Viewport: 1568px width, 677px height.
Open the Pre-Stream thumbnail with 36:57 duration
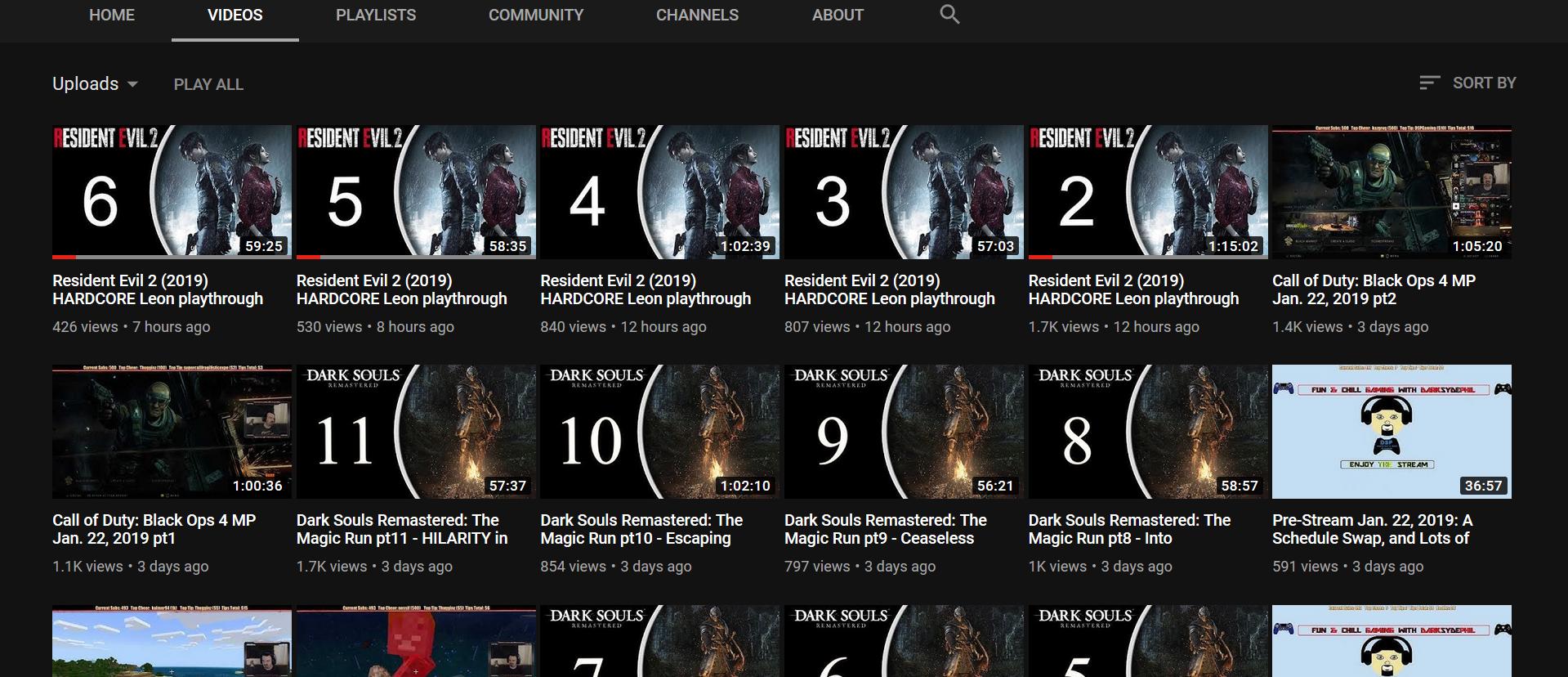tap(1392, 432)
